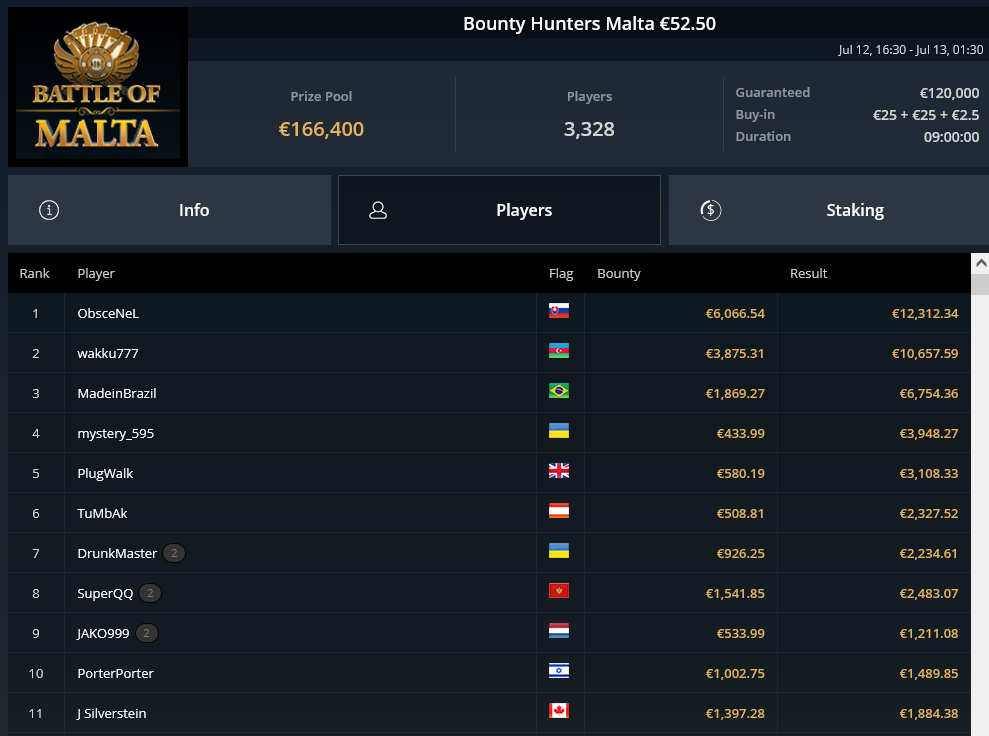Select player mystery_595 row
Screen dimensions: 989x736
pos(489,433)
